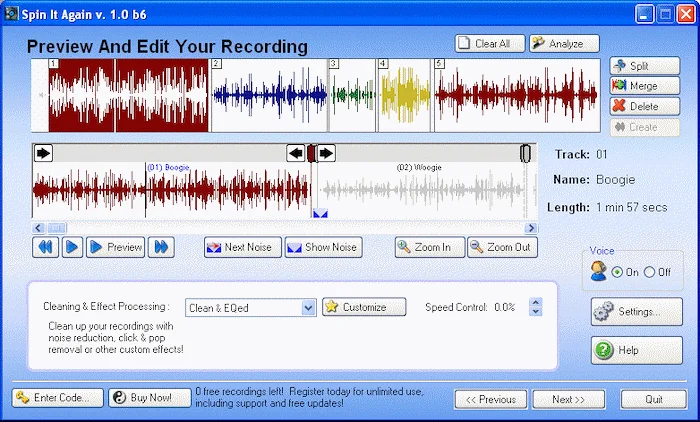Quit the application
700x422 pixels.
(x=654, y=399)
